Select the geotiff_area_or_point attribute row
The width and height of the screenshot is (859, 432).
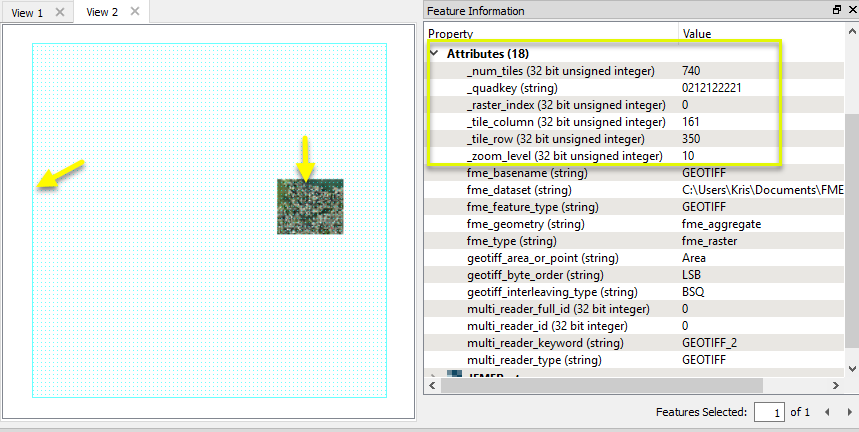pyautogui.click(x=635, y=258)
